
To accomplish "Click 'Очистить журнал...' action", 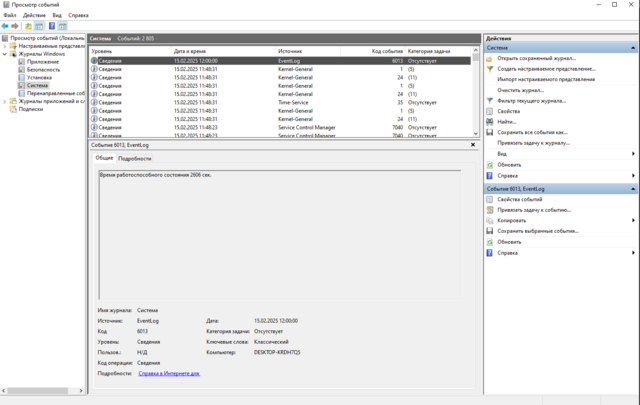I will [520, 90].
